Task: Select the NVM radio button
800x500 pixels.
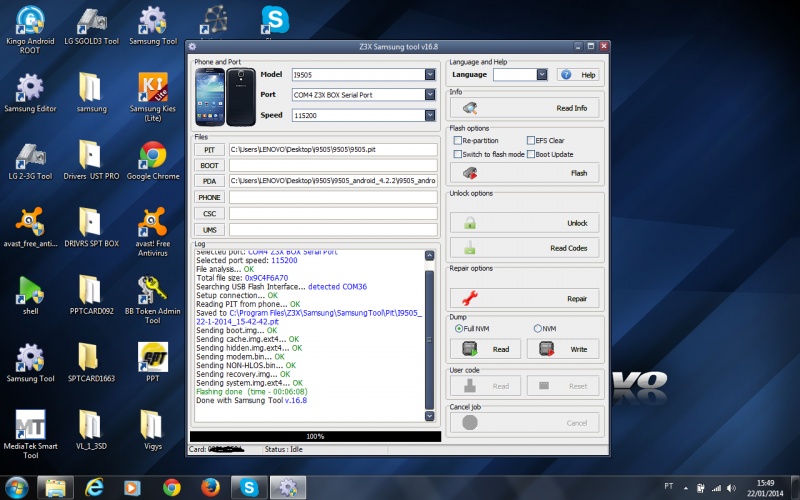Action: [x=537, y=329]
